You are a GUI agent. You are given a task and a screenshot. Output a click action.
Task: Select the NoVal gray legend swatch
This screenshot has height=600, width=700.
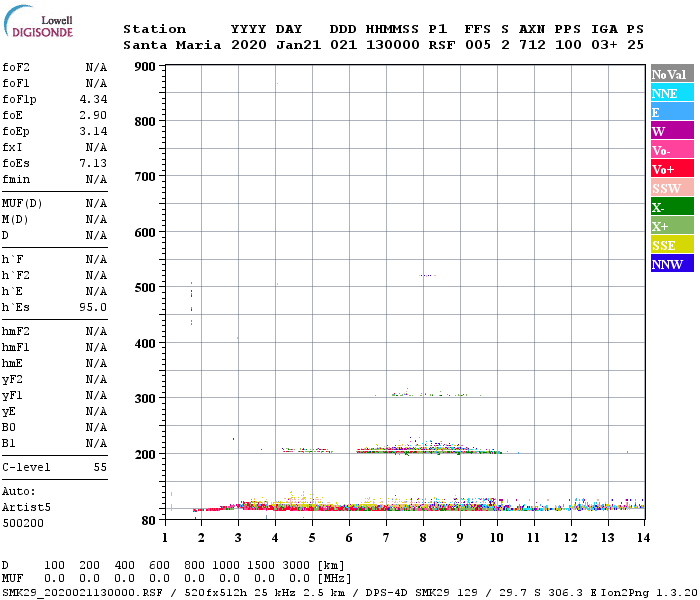(672, 74)
